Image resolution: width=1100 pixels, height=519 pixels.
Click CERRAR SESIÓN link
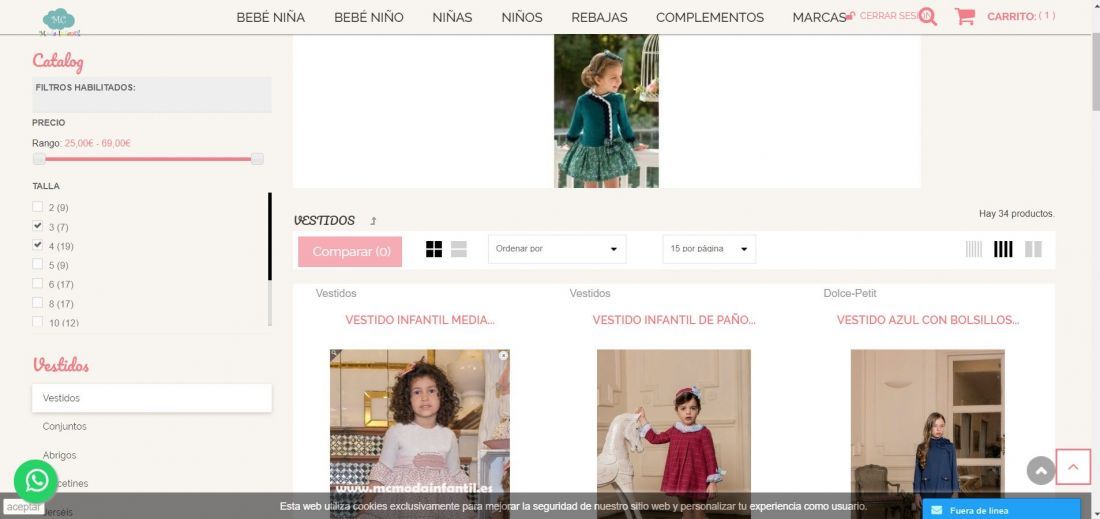point(887,15)
